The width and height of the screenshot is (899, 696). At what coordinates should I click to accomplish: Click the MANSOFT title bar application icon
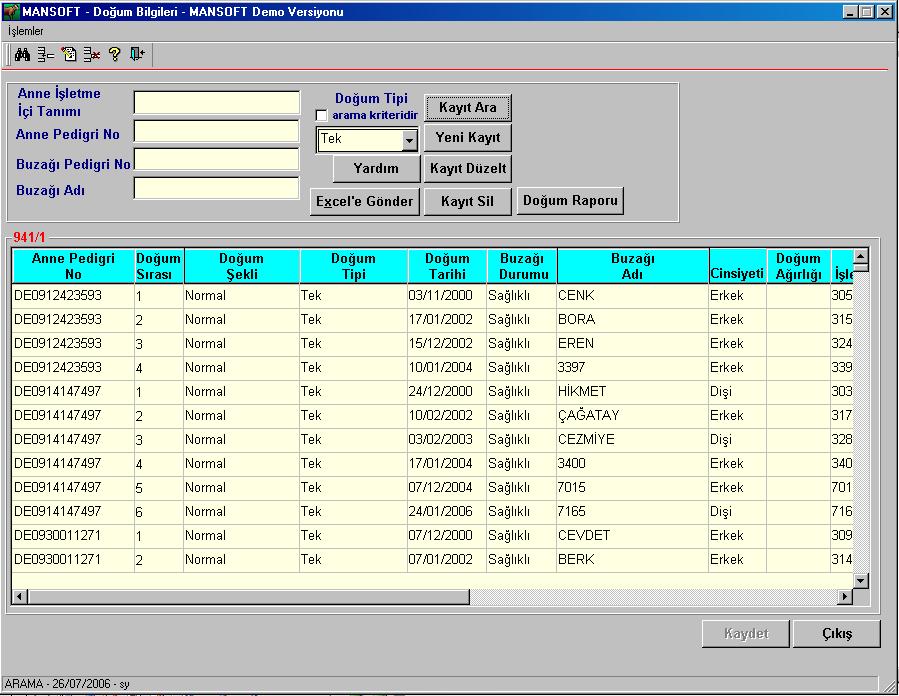pyautogui.click(x=11, y=11)
